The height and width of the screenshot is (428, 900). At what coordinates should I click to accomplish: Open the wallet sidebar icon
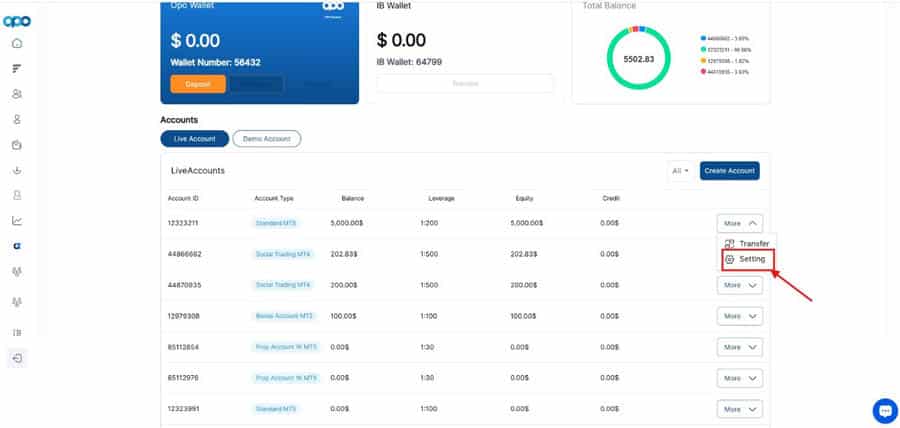17,145
